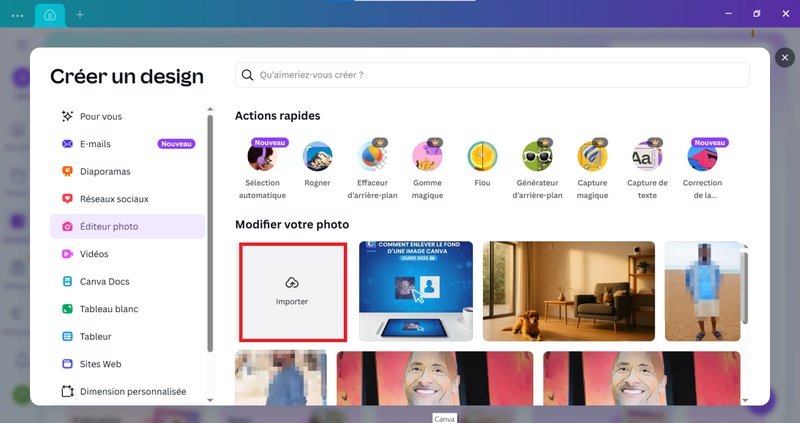800x423 pixels.
Task: Choose Sites Web category
Action: point(128,364)
